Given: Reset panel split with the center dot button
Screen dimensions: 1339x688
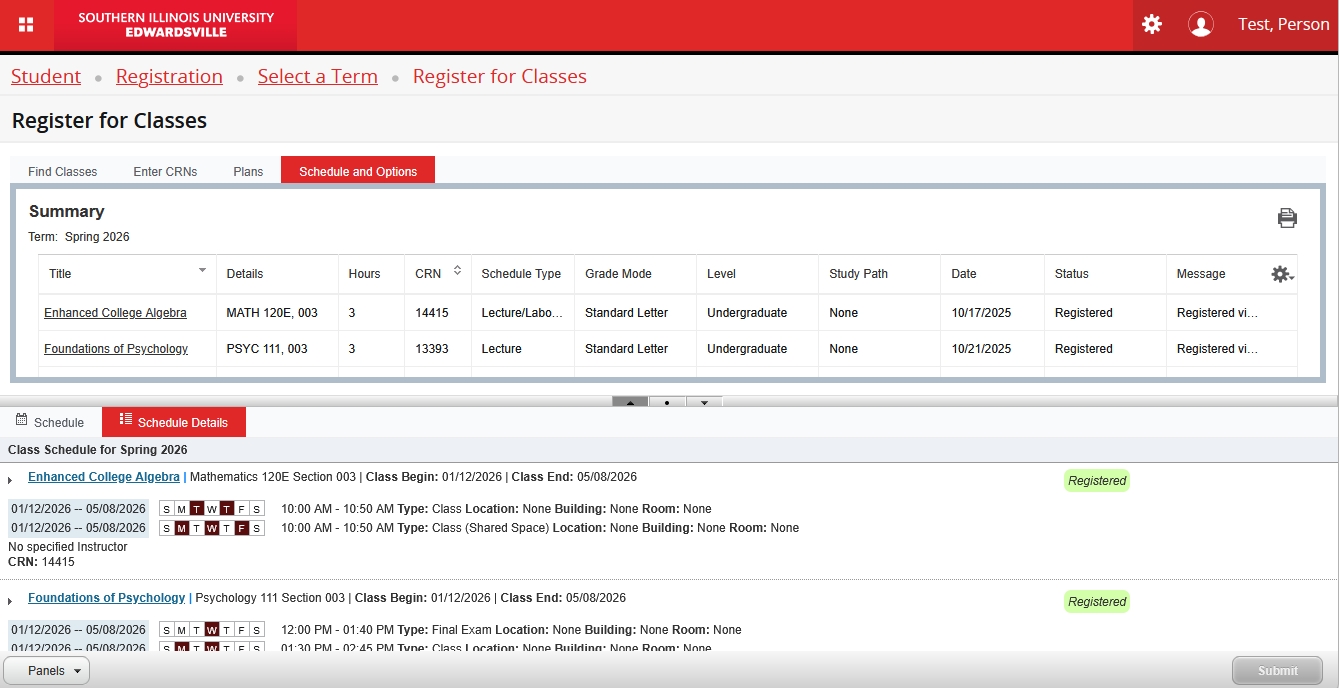Looking at the screenshot, I should click(x=667, y=402).
